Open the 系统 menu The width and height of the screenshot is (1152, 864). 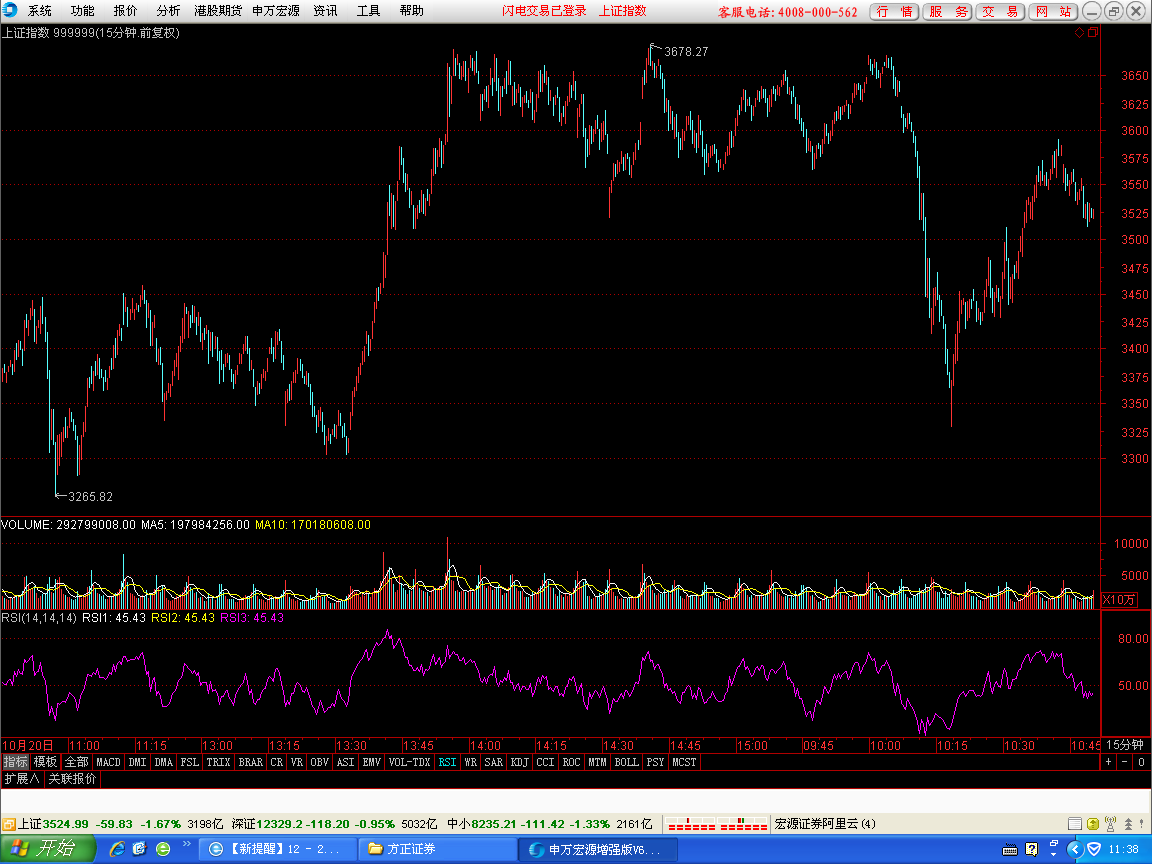(x=40, y=11)
